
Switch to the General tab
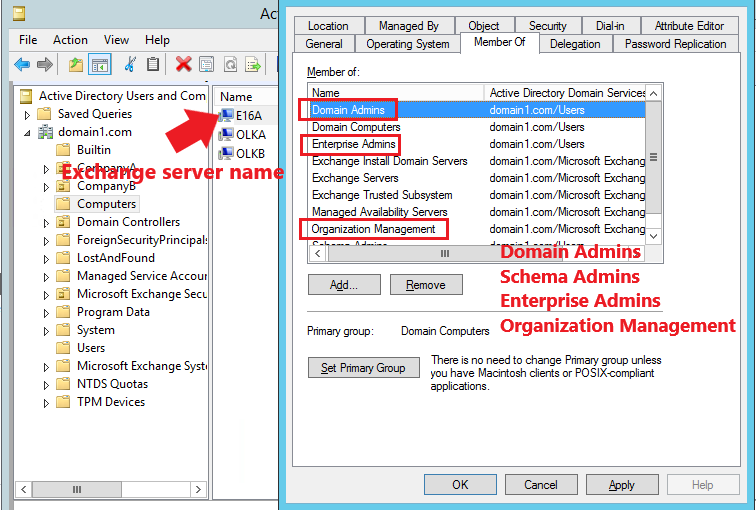(x=324, y=44)
